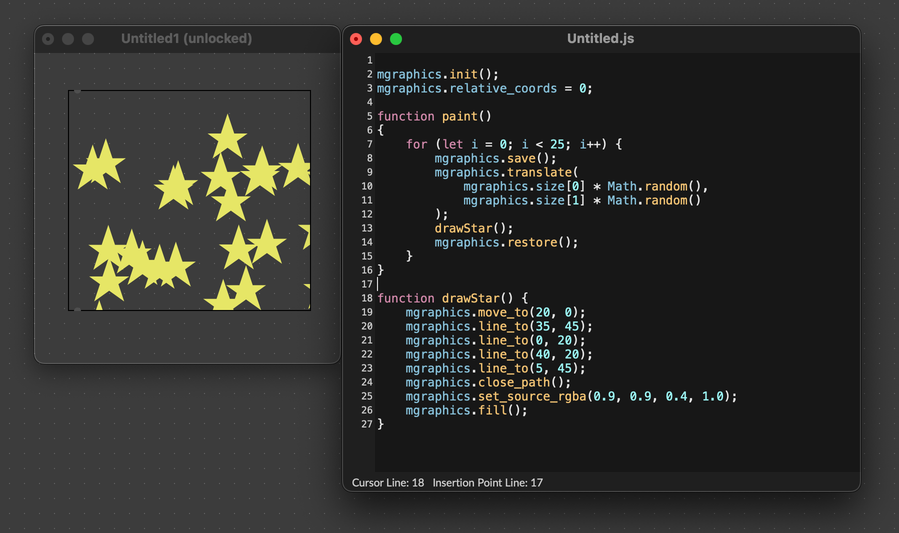Click the Insertion Point Line status text
This screenshot has height=533, width=899.
click(487, 483)
